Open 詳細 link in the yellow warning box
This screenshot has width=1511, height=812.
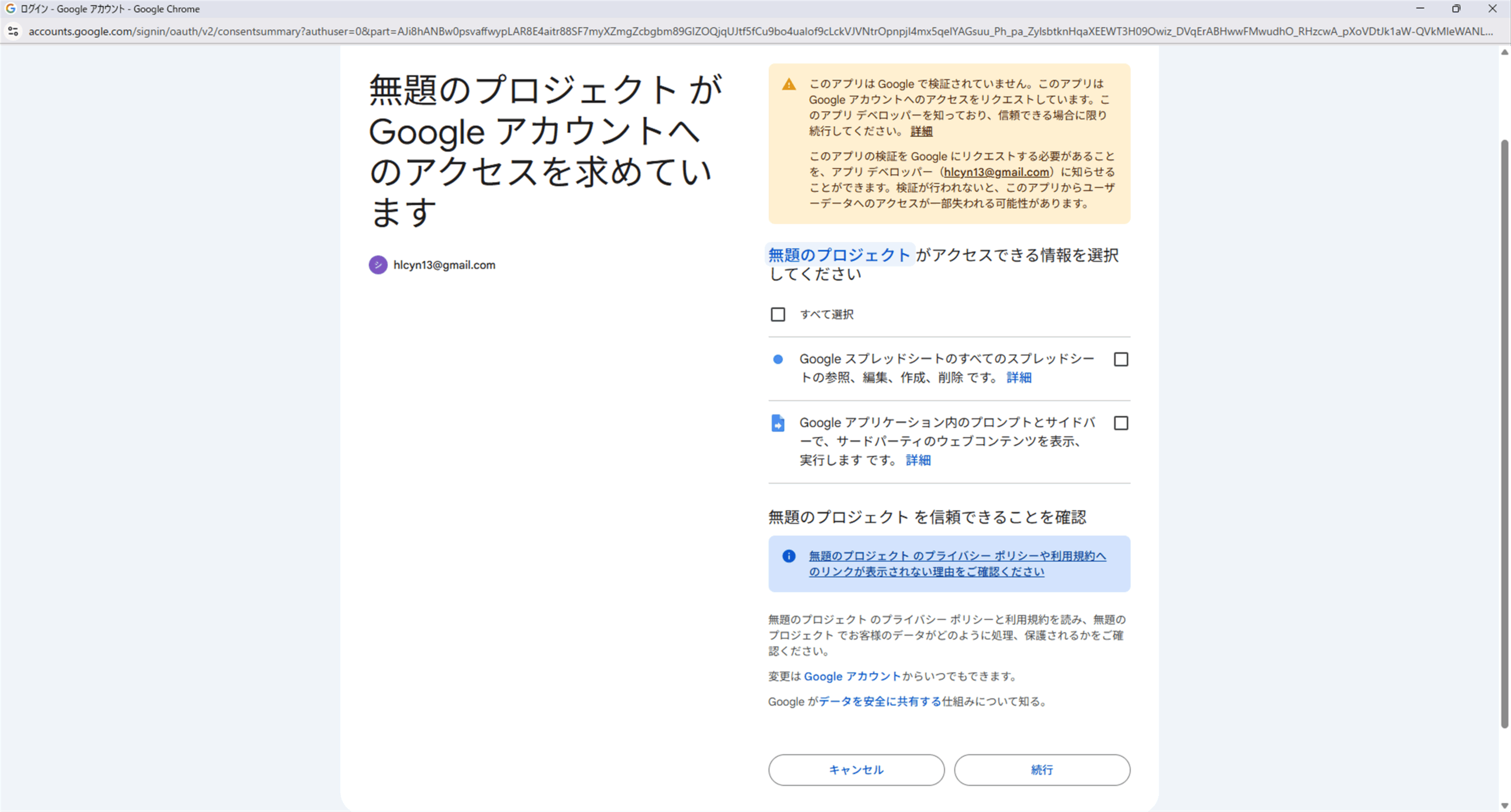[x=921, y=131]
